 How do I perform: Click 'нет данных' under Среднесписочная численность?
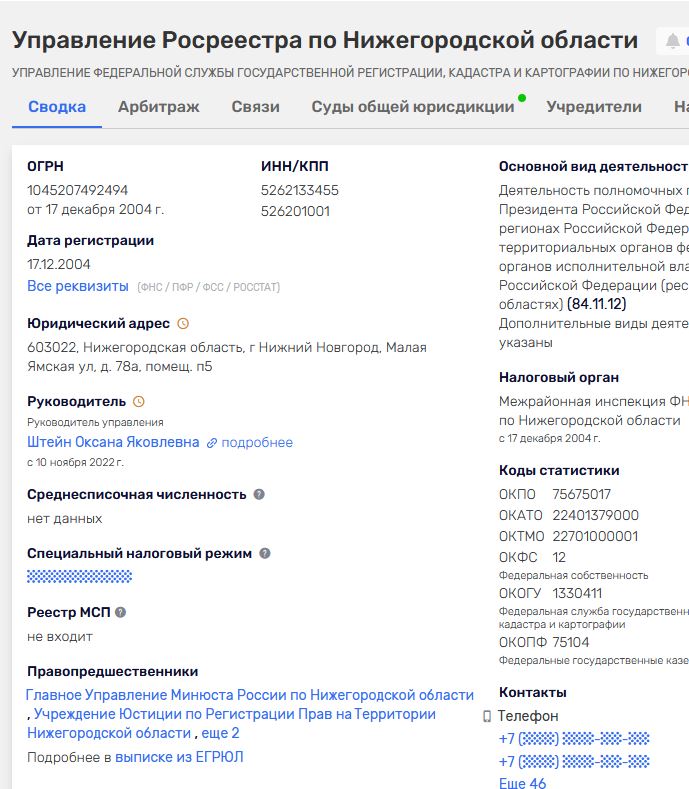click(64, 519)
